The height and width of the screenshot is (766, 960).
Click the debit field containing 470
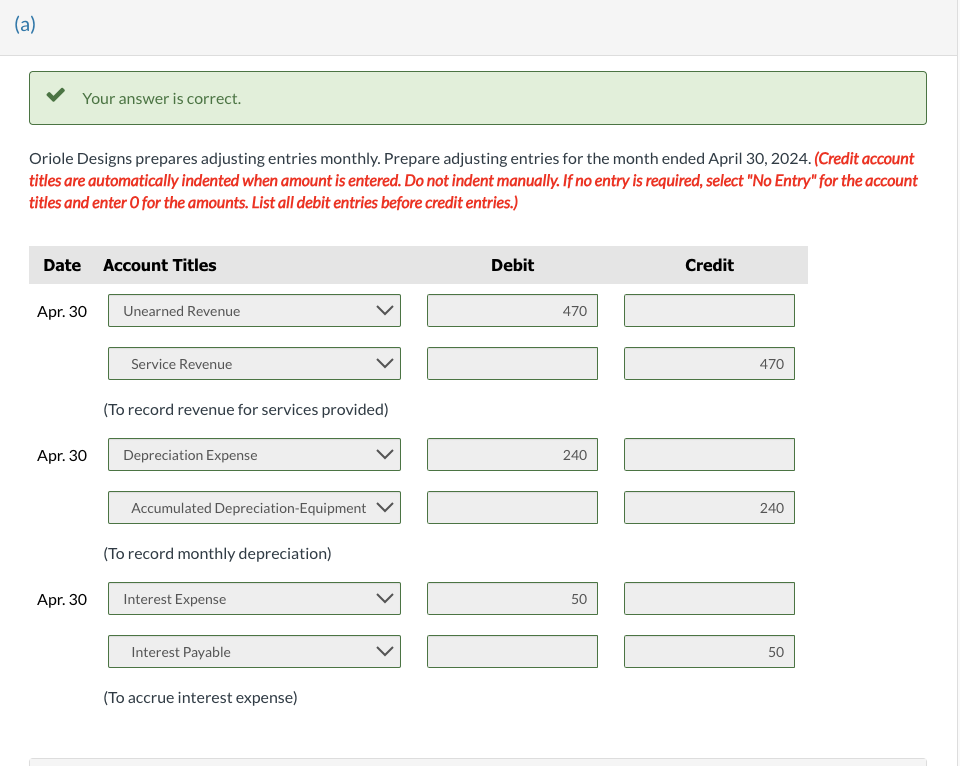(x=512, y=310)
